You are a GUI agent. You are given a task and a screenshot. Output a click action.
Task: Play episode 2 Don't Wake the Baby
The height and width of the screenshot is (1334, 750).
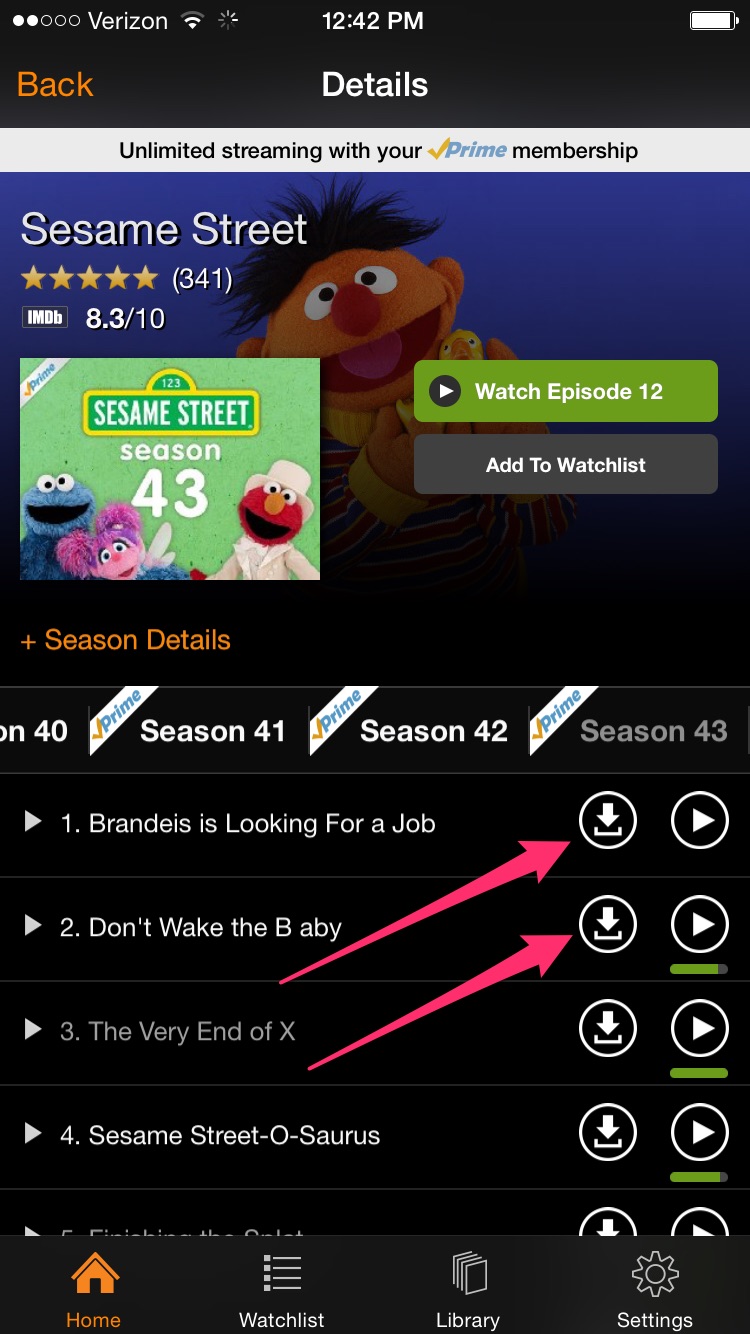tap(699, 924)
